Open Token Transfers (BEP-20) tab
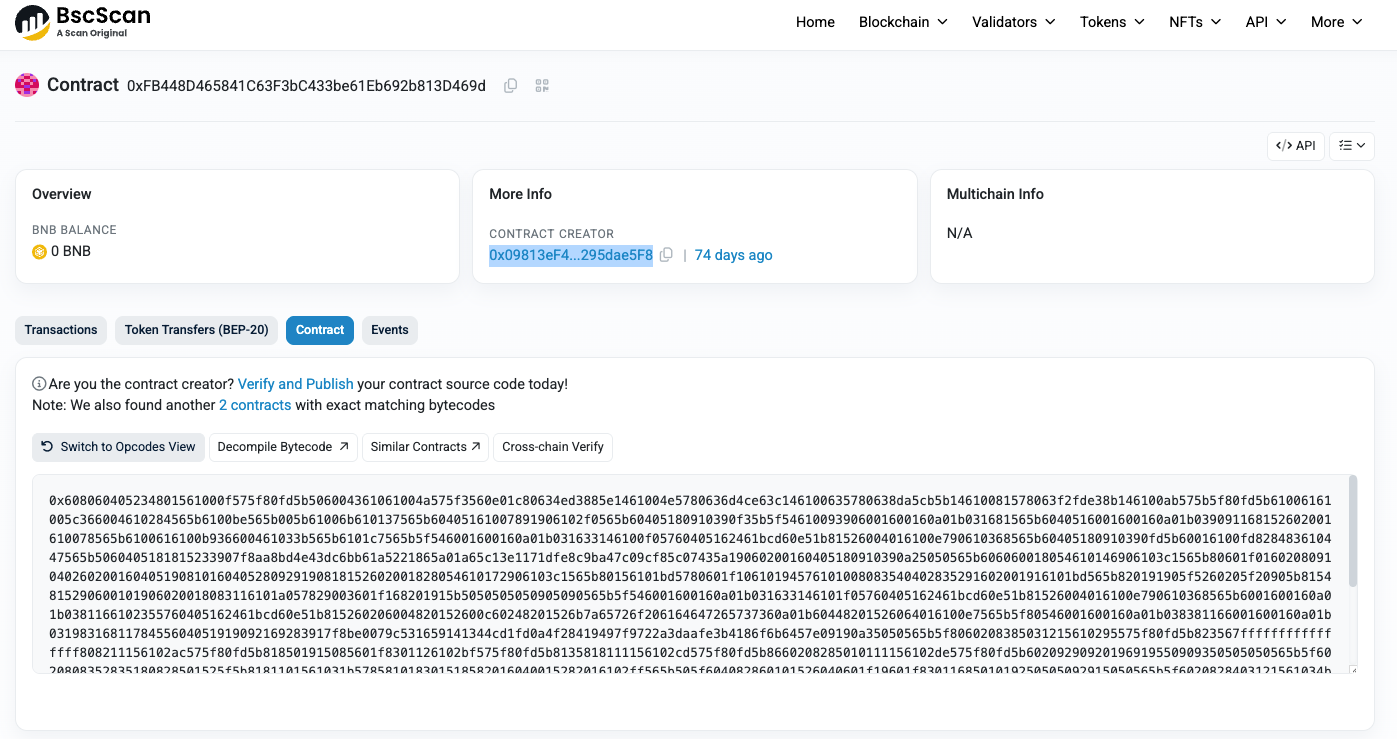Image resolution: width=1397 pixels, height=739 pixels. pos(197,330)
